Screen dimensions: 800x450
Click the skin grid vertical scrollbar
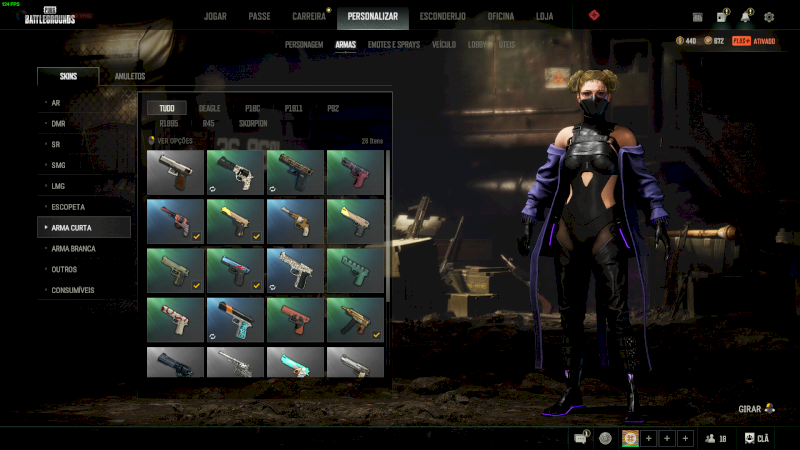click(388, 224)
